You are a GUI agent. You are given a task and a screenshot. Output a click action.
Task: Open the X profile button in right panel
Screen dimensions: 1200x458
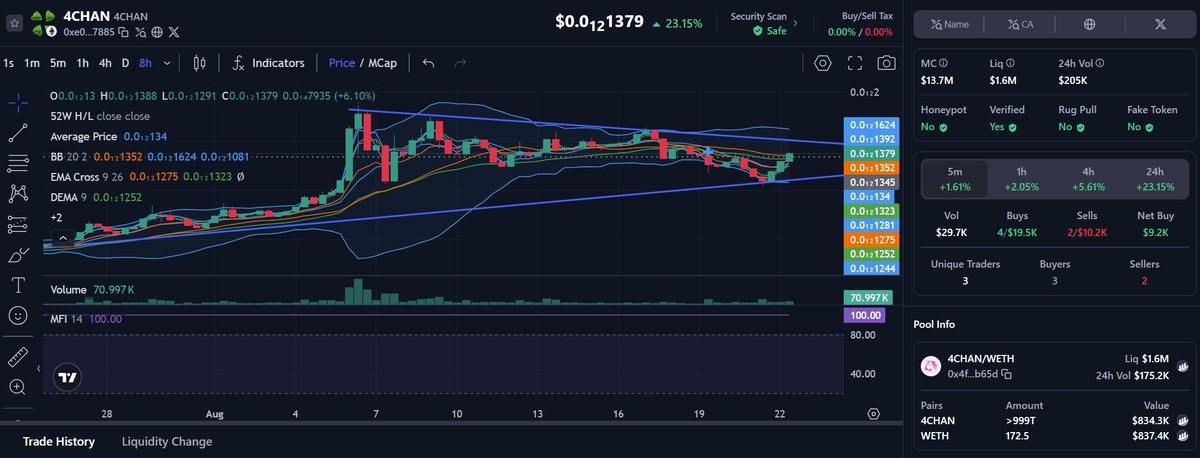(x=1160, y=24)
